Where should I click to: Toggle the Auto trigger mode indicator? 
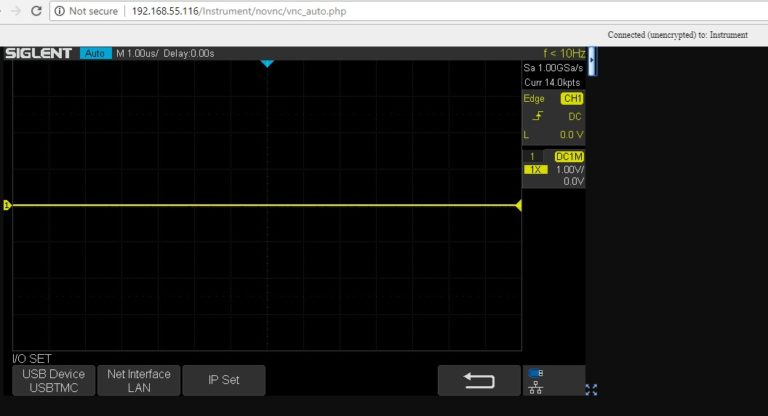95,53
